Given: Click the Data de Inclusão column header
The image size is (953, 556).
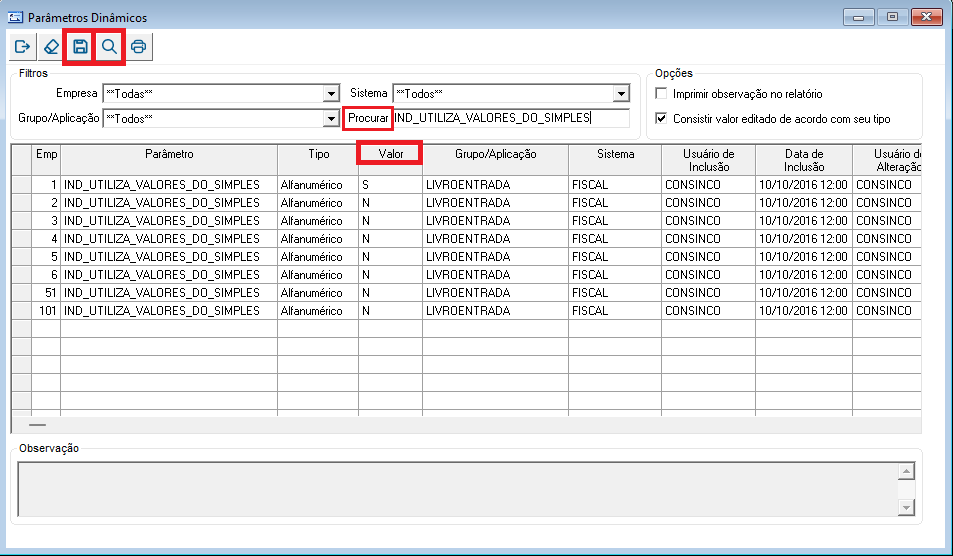Looking at the screenshot, I should pos(803,160).
